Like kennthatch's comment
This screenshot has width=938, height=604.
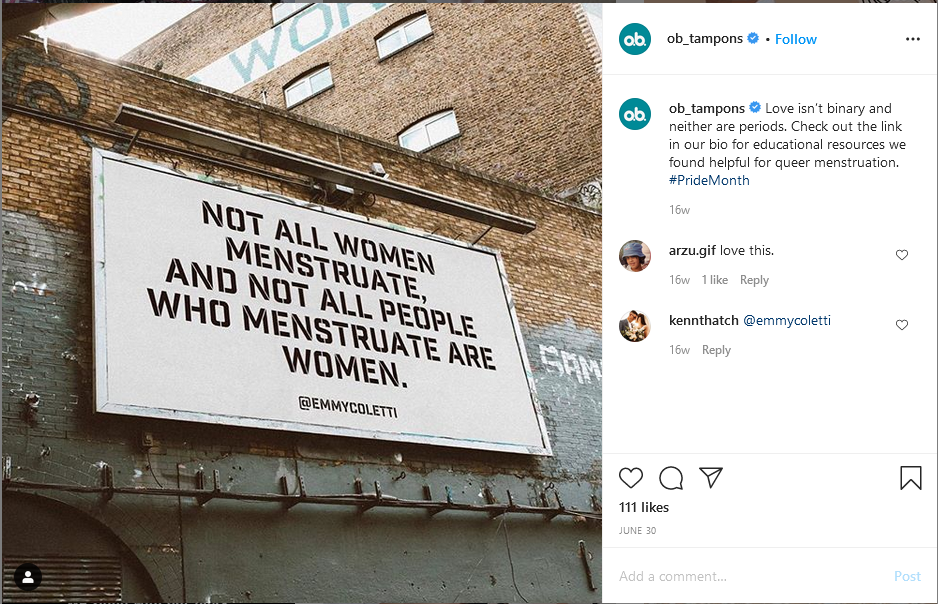(x=902, y=325)
